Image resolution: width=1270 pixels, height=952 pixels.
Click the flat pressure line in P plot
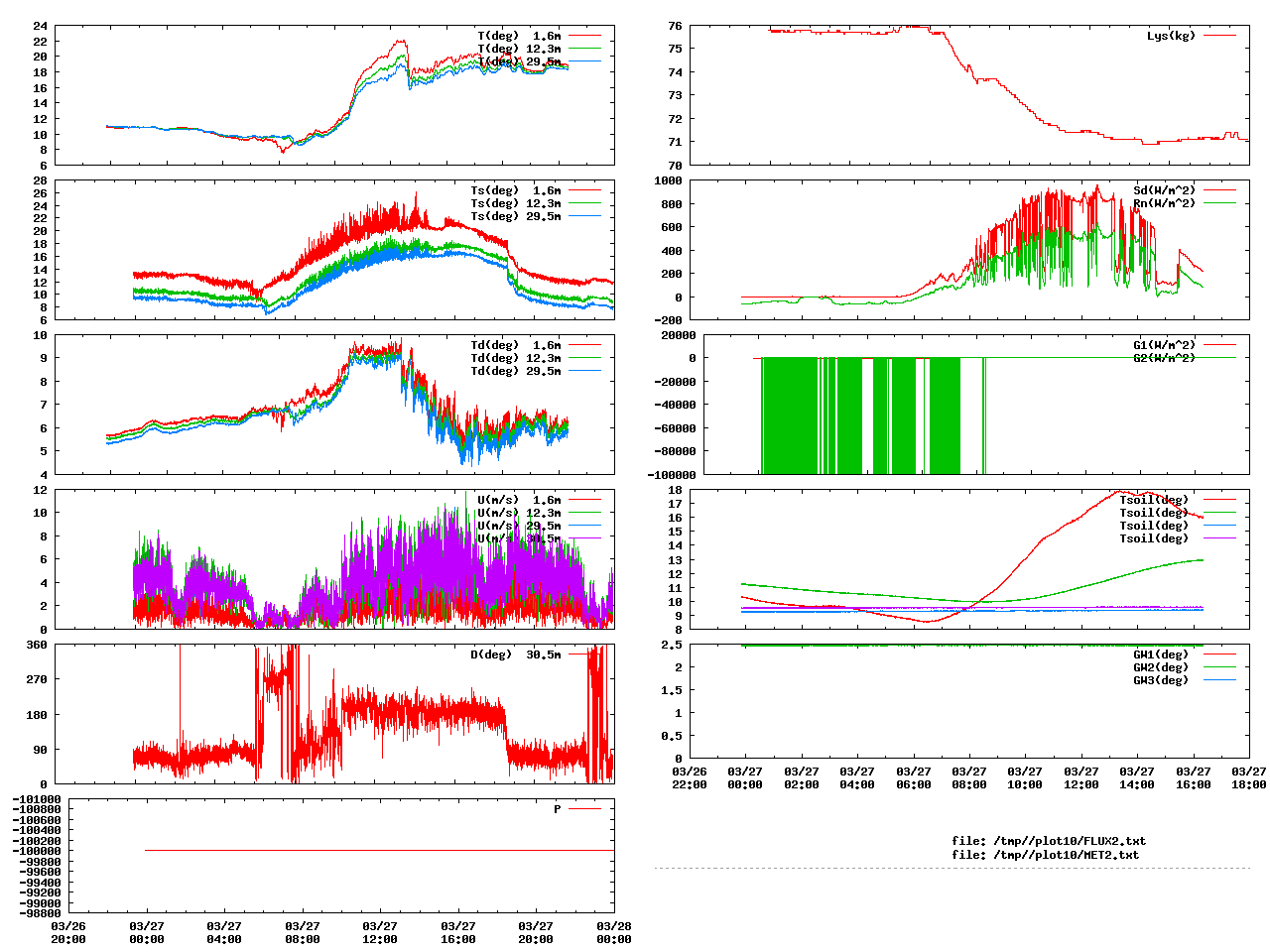[x=379, y=850]
